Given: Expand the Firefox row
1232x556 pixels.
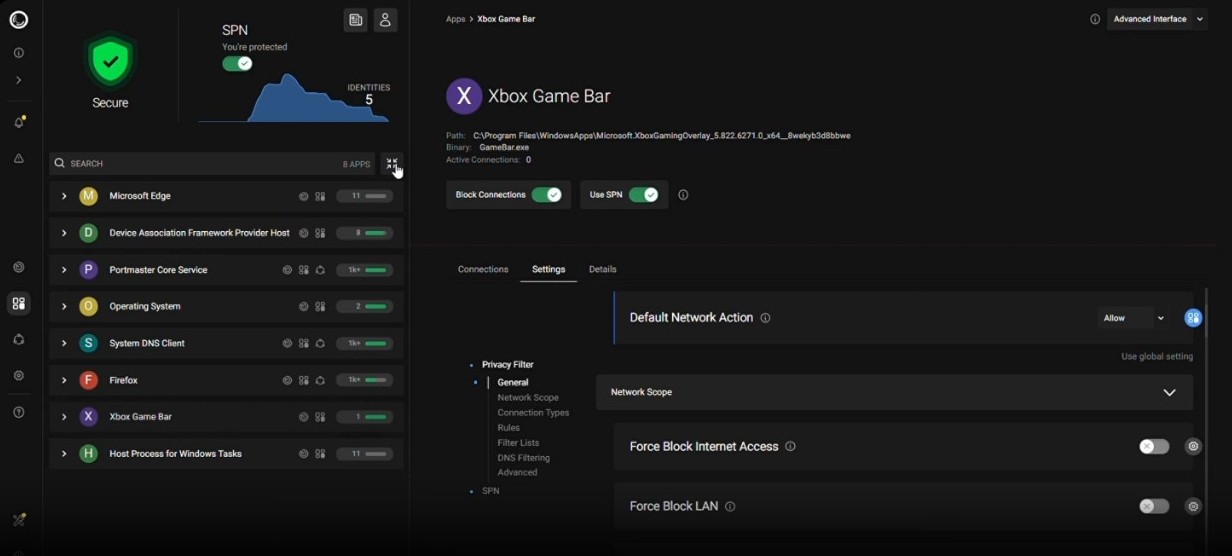Looking at the screenshot, I should tap(64, 380).
